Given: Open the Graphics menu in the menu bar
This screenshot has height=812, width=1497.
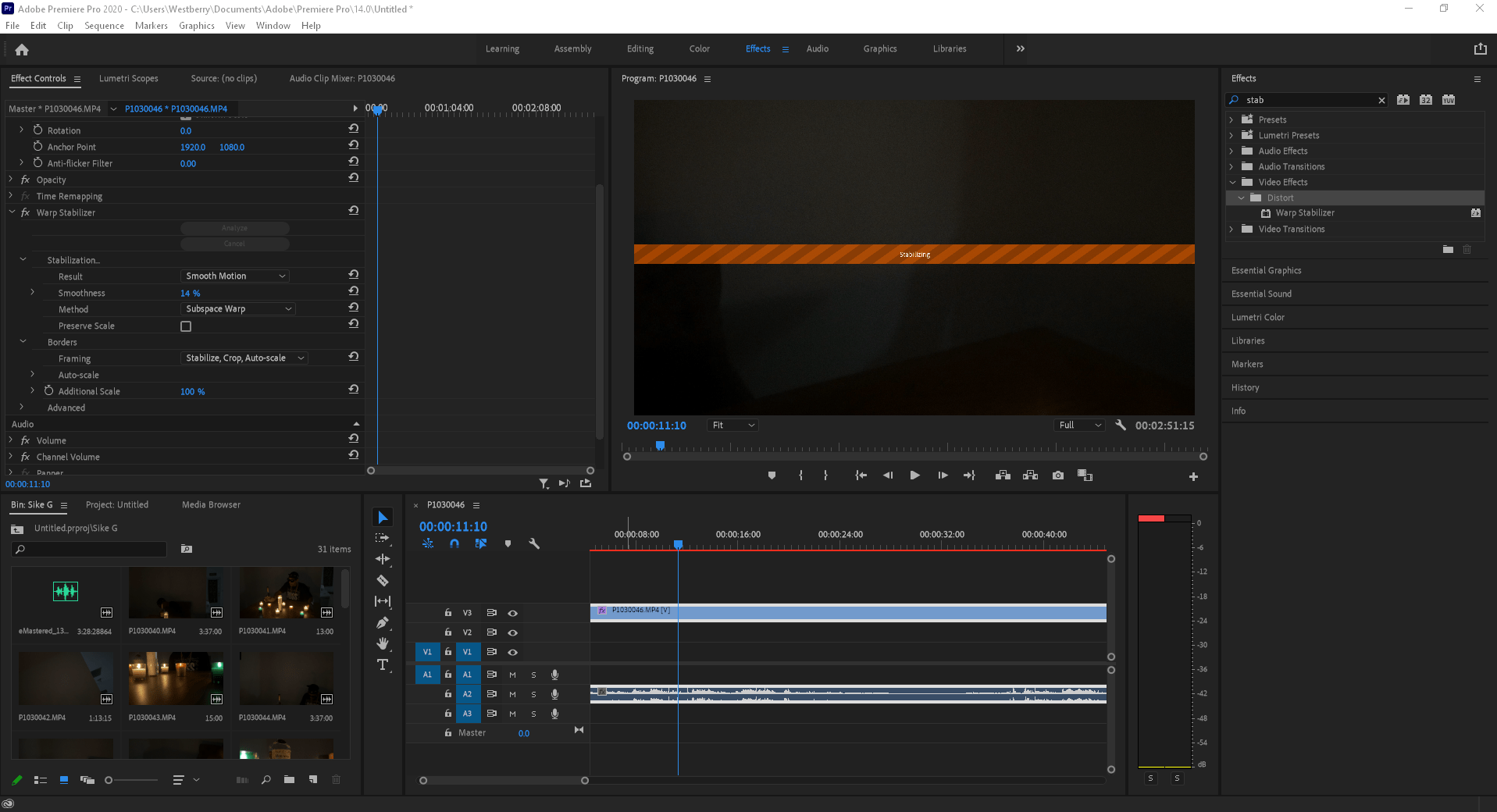Looking at the screenshot, I should [x=196, y=25].
